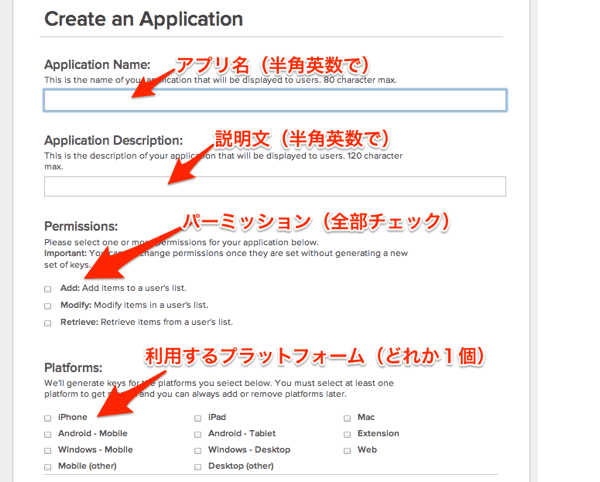The image size is (600, 482).
Task: Click the Application Name text field
Action: click(x=275, y=100)
